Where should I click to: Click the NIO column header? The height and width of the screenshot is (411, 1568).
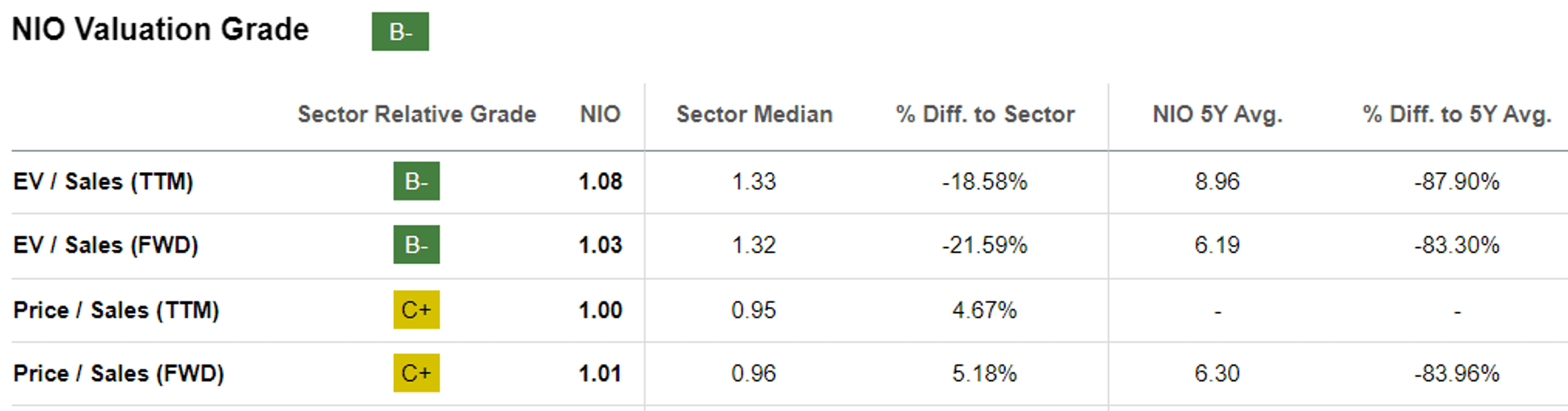tap(600, 114)
